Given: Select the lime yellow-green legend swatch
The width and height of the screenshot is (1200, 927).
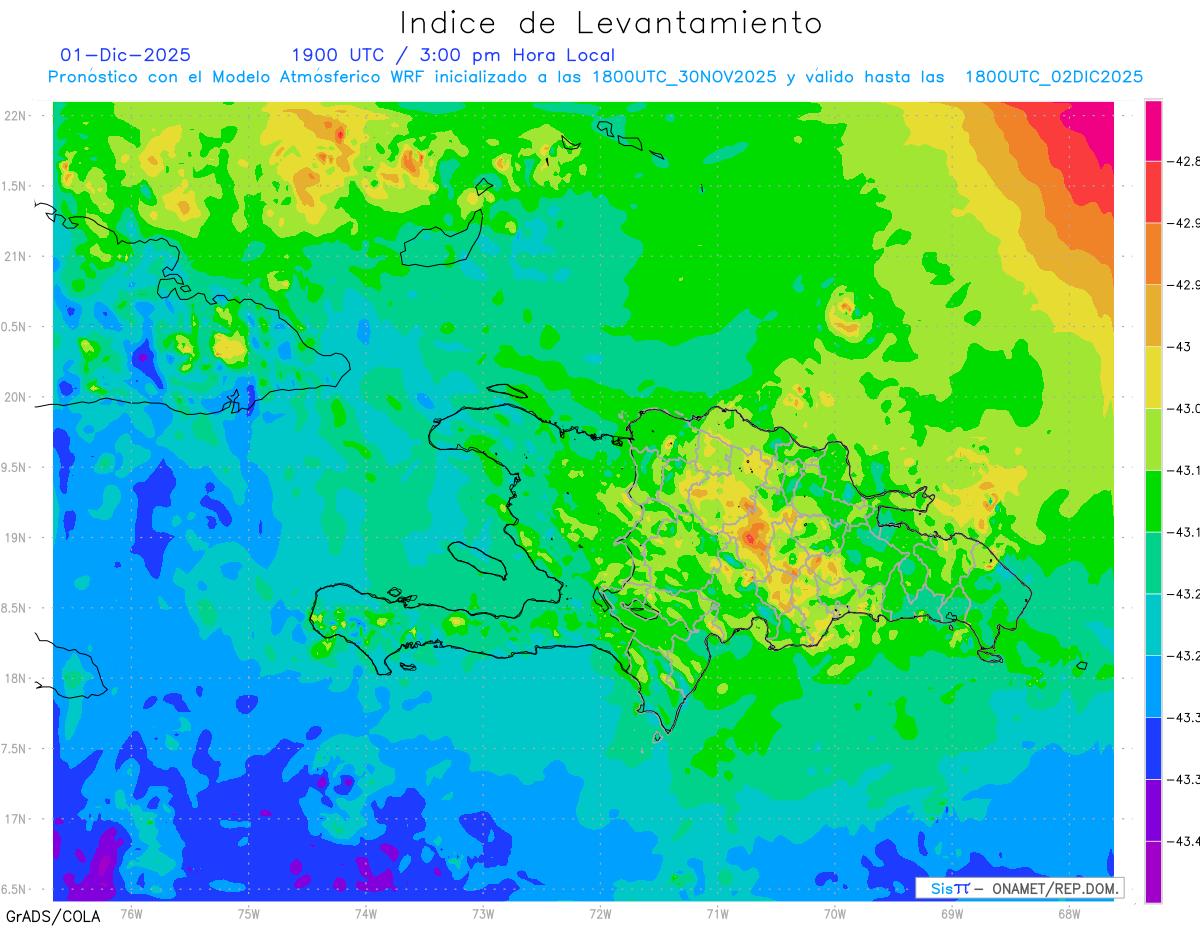Looking at the screenshot, I should tap(1153, 440).
